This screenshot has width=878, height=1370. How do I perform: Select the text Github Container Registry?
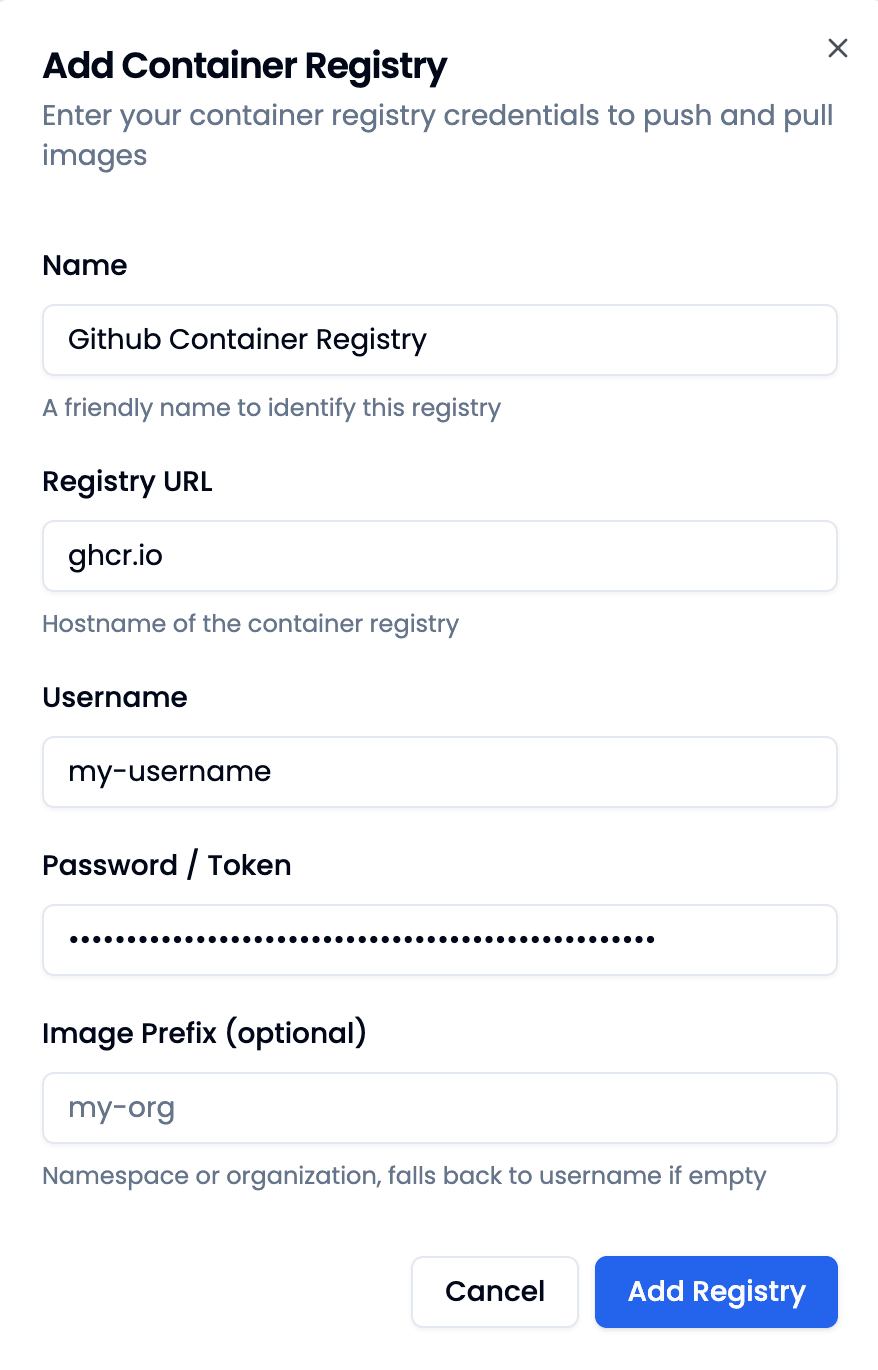tap(247, 340)
